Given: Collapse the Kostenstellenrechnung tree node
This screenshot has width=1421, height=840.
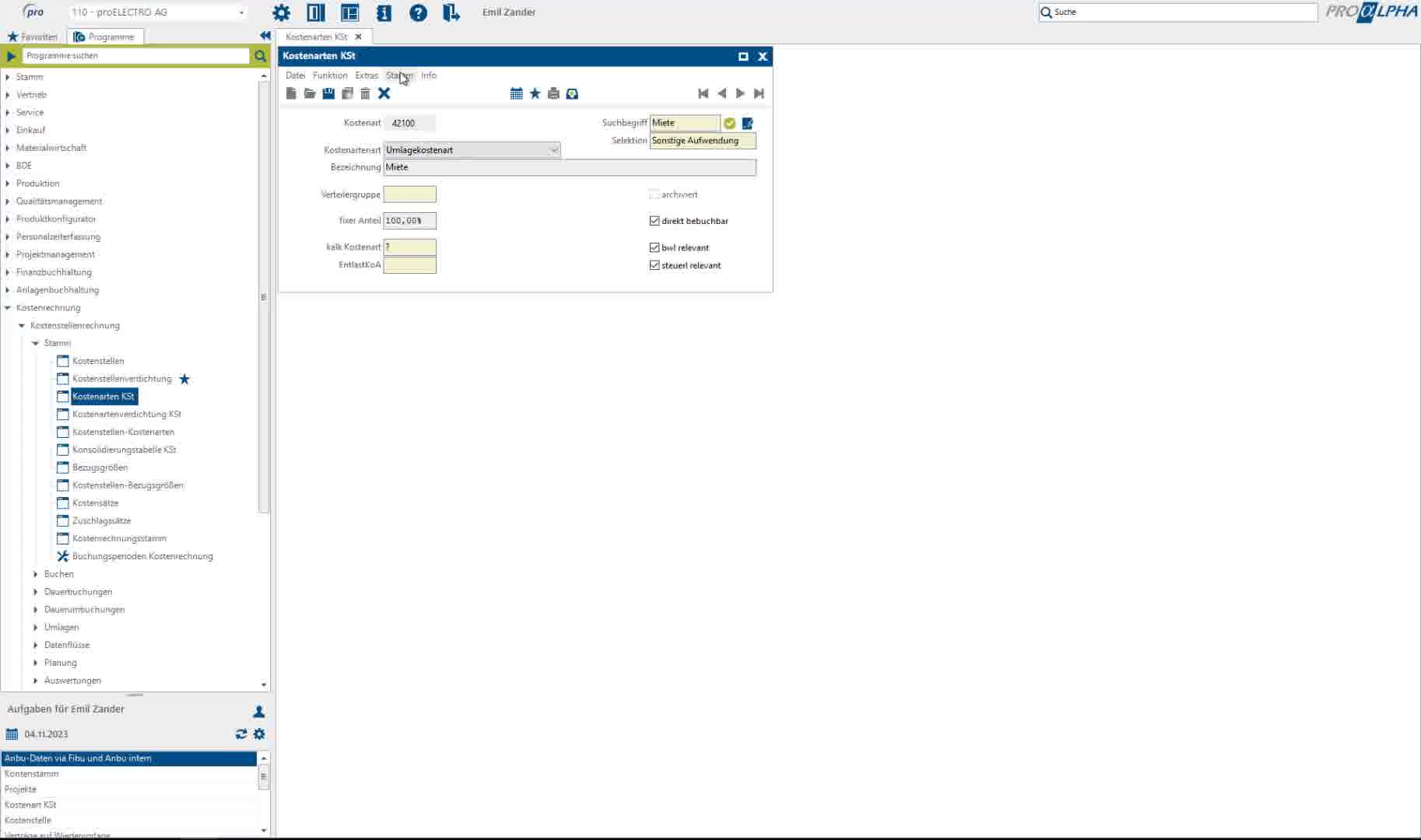Looking at the screenshot, I should pyautogui.click(x=22, y=326).
